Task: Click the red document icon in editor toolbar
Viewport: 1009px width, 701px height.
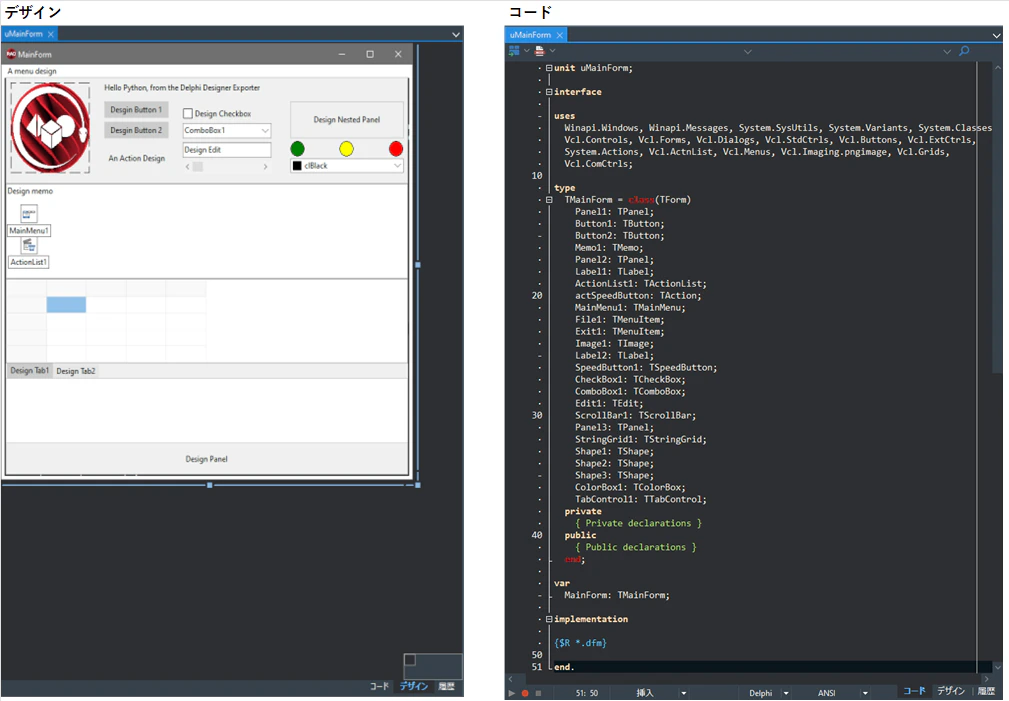Action: (x=539, y=51)
